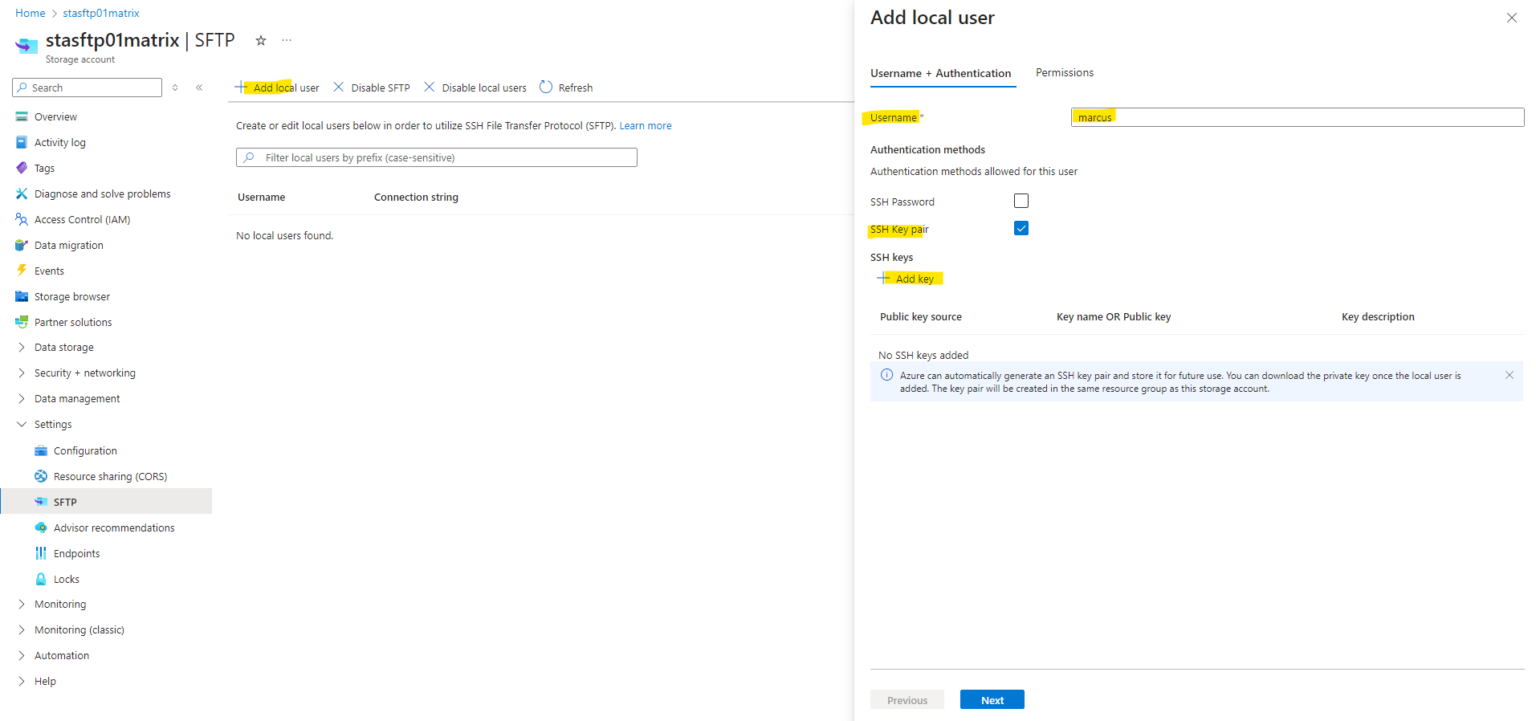Select the Endpoints icon under Settings
The image size is (1536, 721).
pyautogui.click(x=40, y=553)
